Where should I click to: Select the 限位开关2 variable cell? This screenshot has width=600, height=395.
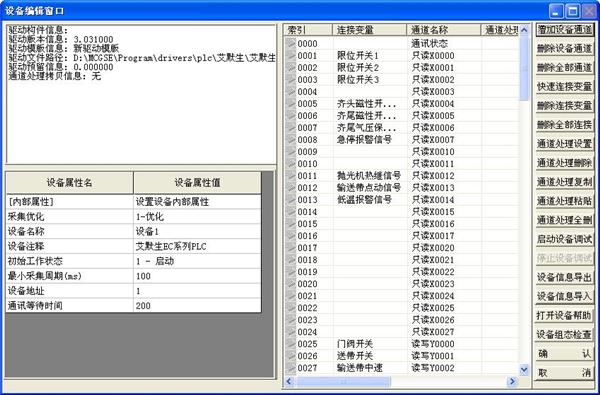click(x=369, y=68)
